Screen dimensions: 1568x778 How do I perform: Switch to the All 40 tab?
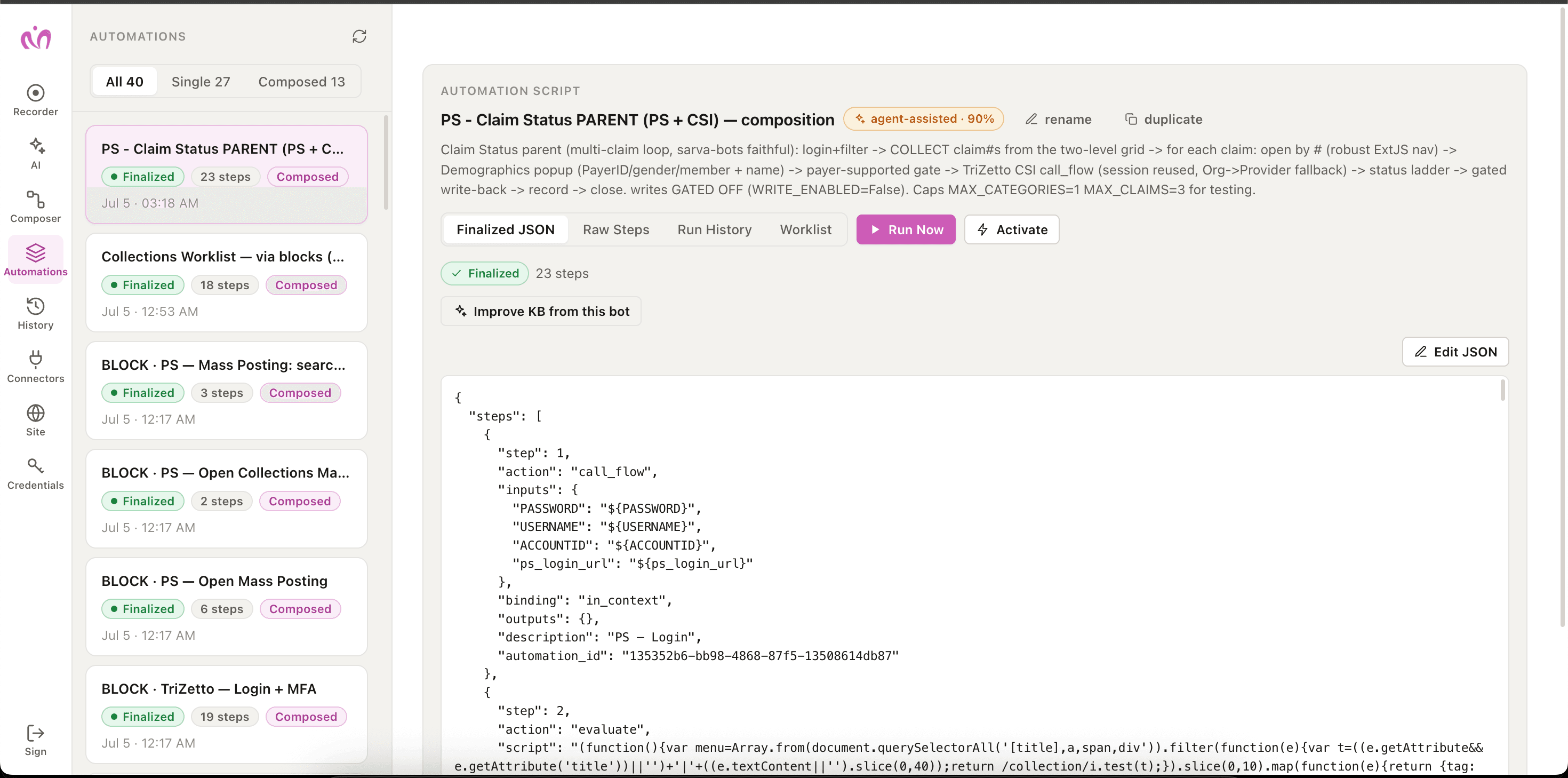[124, 82]
